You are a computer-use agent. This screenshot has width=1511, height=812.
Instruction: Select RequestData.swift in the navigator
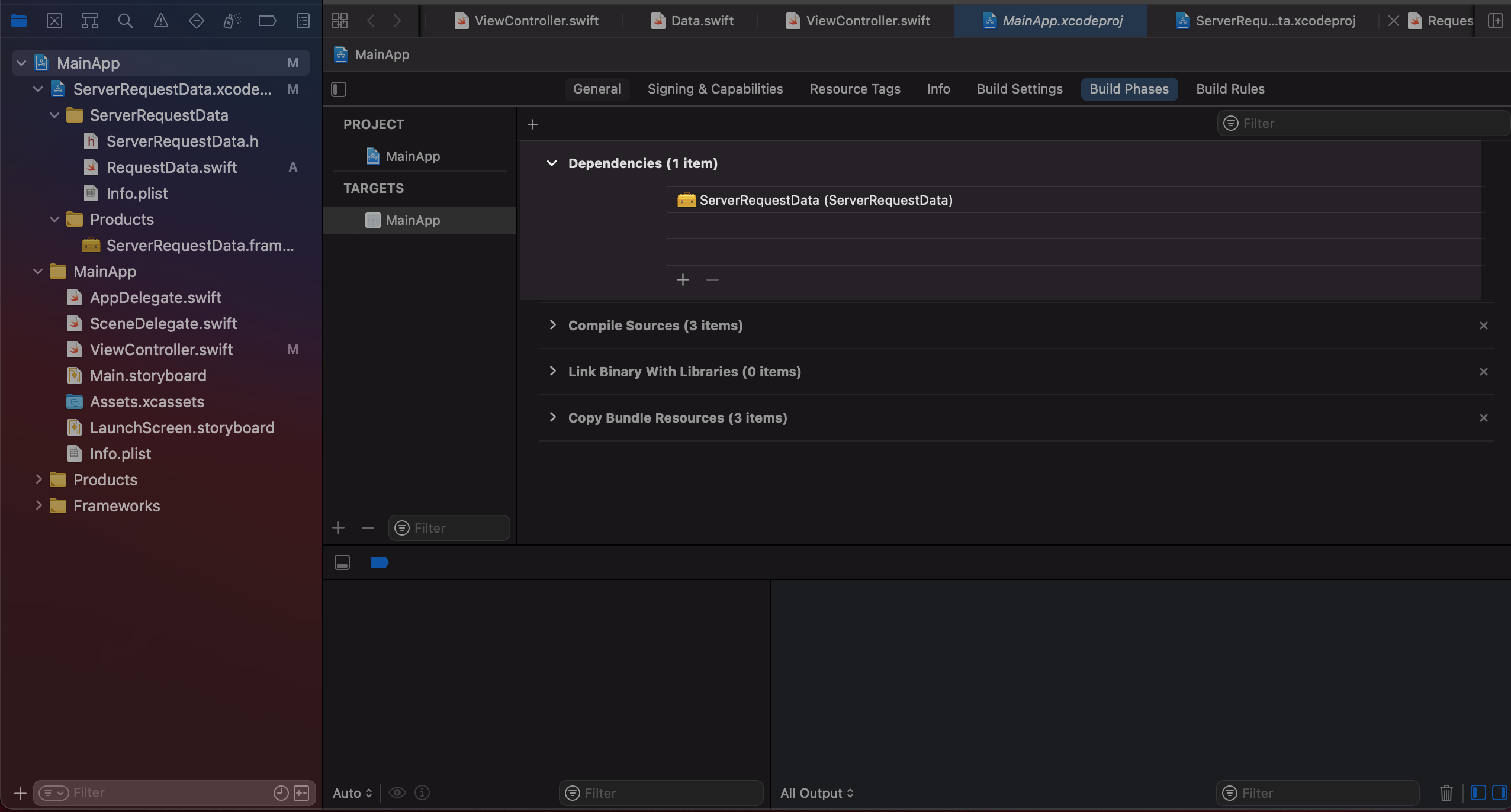pos(171,167)
